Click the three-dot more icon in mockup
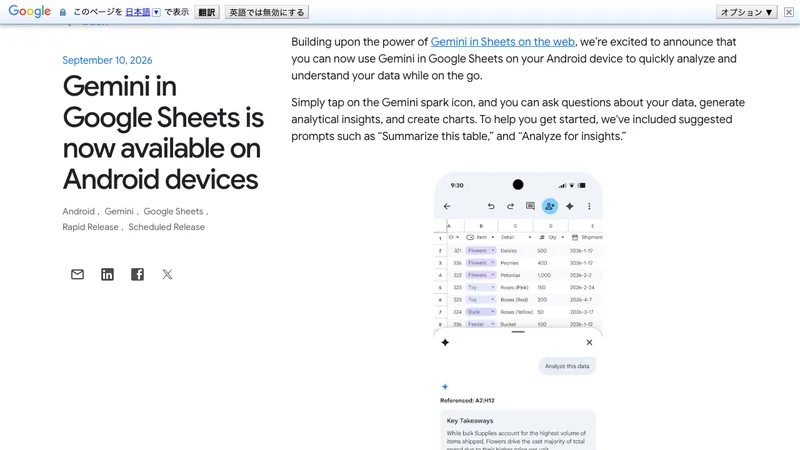This screenshot has width=800, height=450. coord(589,206)
